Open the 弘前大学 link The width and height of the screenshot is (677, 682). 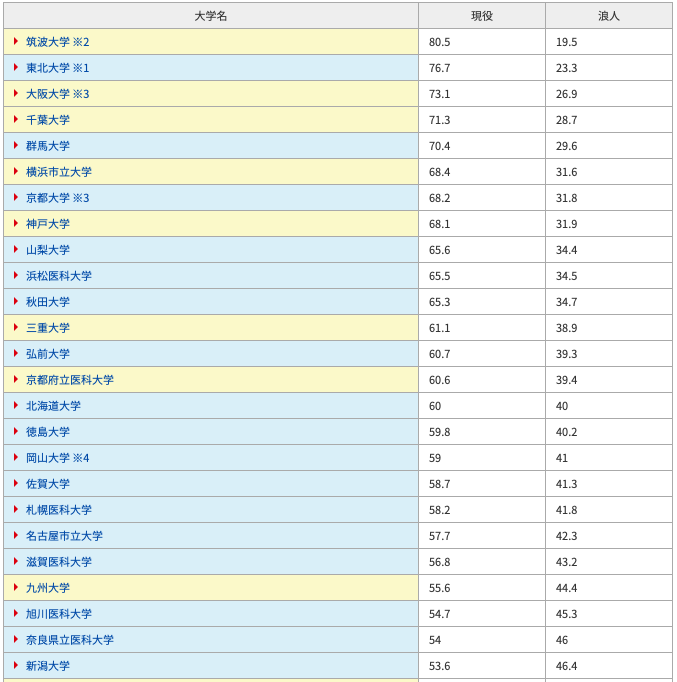point(48,354)
